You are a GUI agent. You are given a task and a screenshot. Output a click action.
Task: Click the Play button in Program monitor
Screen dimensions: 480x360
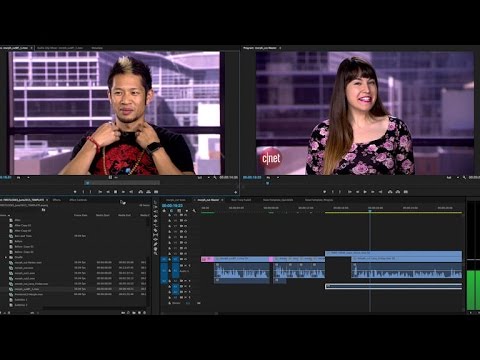pos(365,192)
